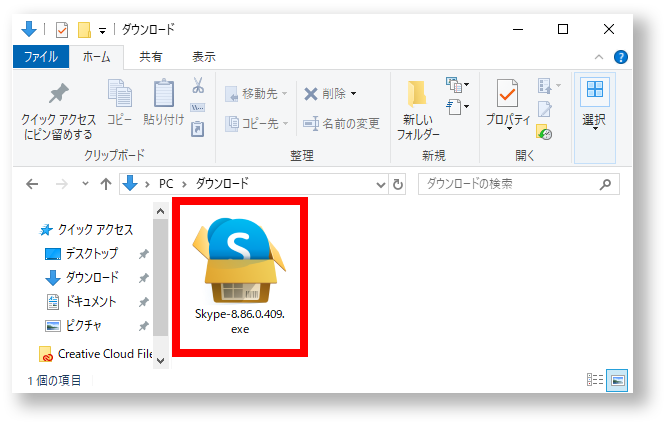Click the Copy path icon

coord(198,107)
